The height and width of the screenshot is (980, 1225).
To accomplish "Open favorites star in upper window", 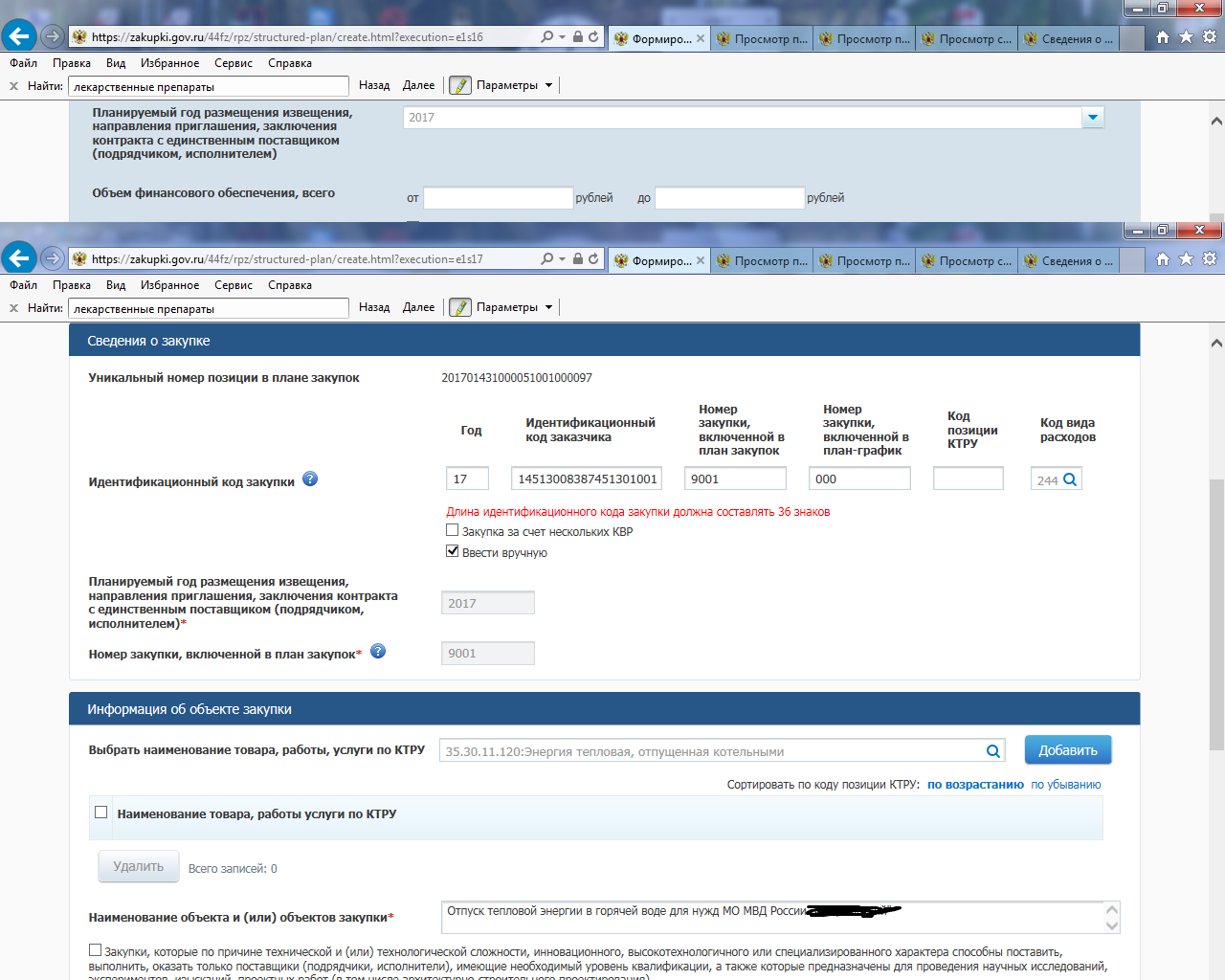I will pyautogui.click(x=1186, y=36).
